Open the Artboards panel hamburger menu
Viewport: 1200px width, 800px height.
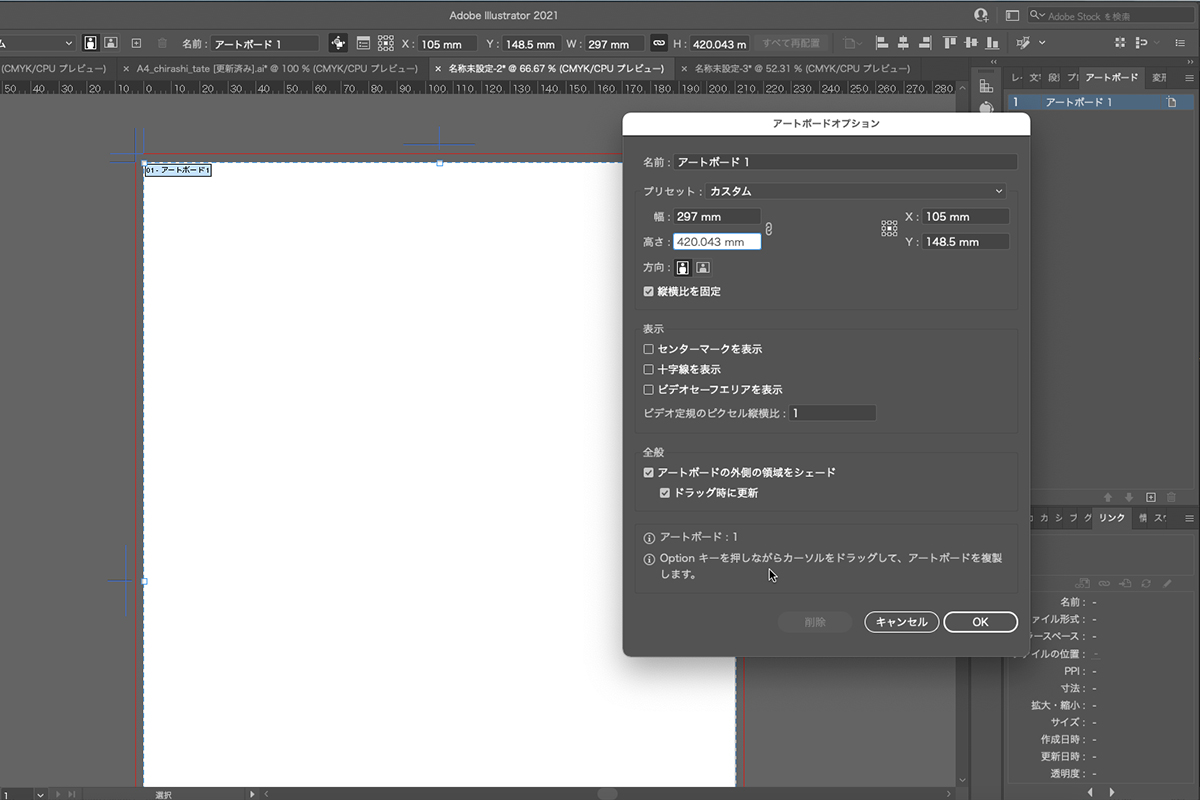click(x=1189, y=78)
